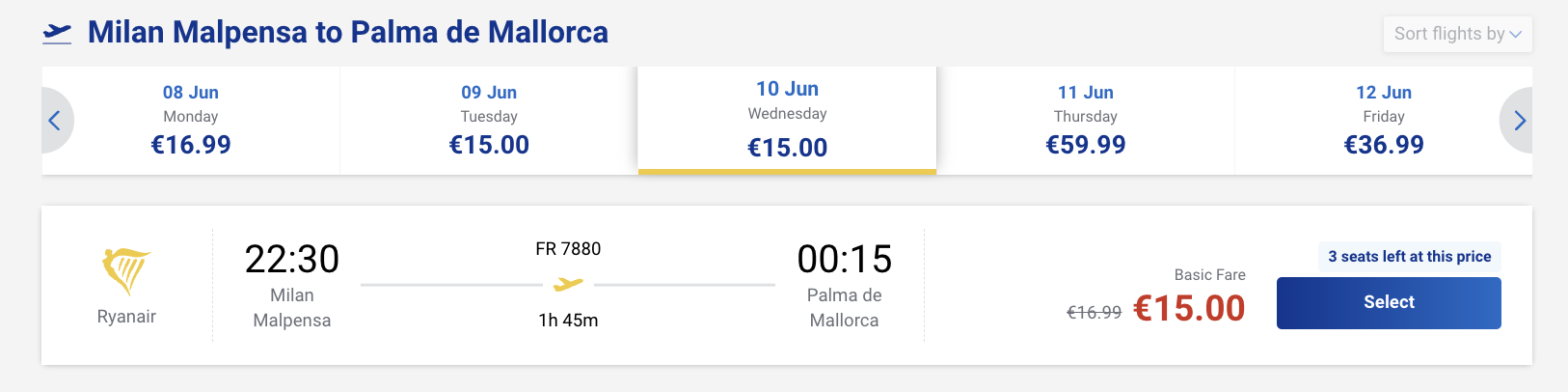Click the 3 seats left badge

tap(1409, 257)
